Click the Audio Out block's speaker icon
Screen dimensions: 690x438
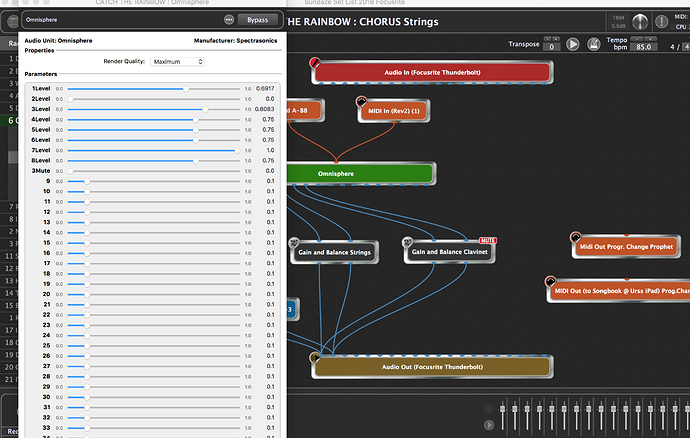click(315, 357)
